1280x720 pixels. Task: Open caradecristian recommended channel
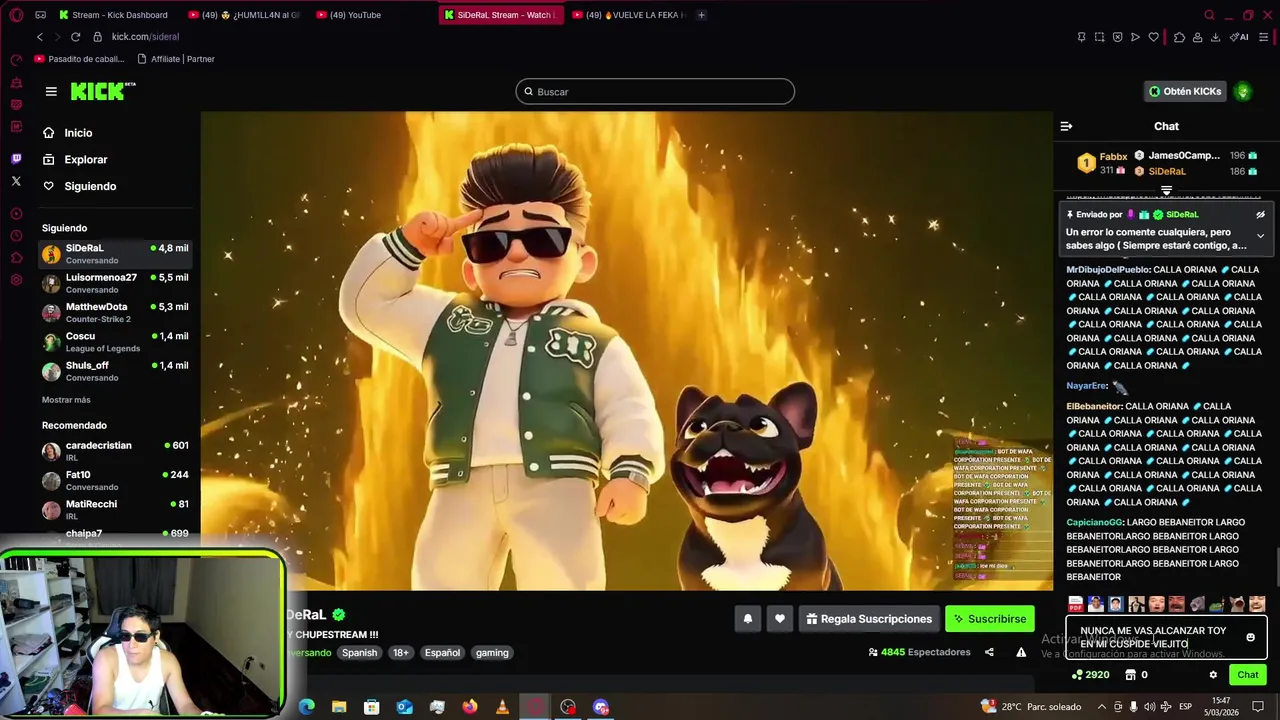[116, 451]
